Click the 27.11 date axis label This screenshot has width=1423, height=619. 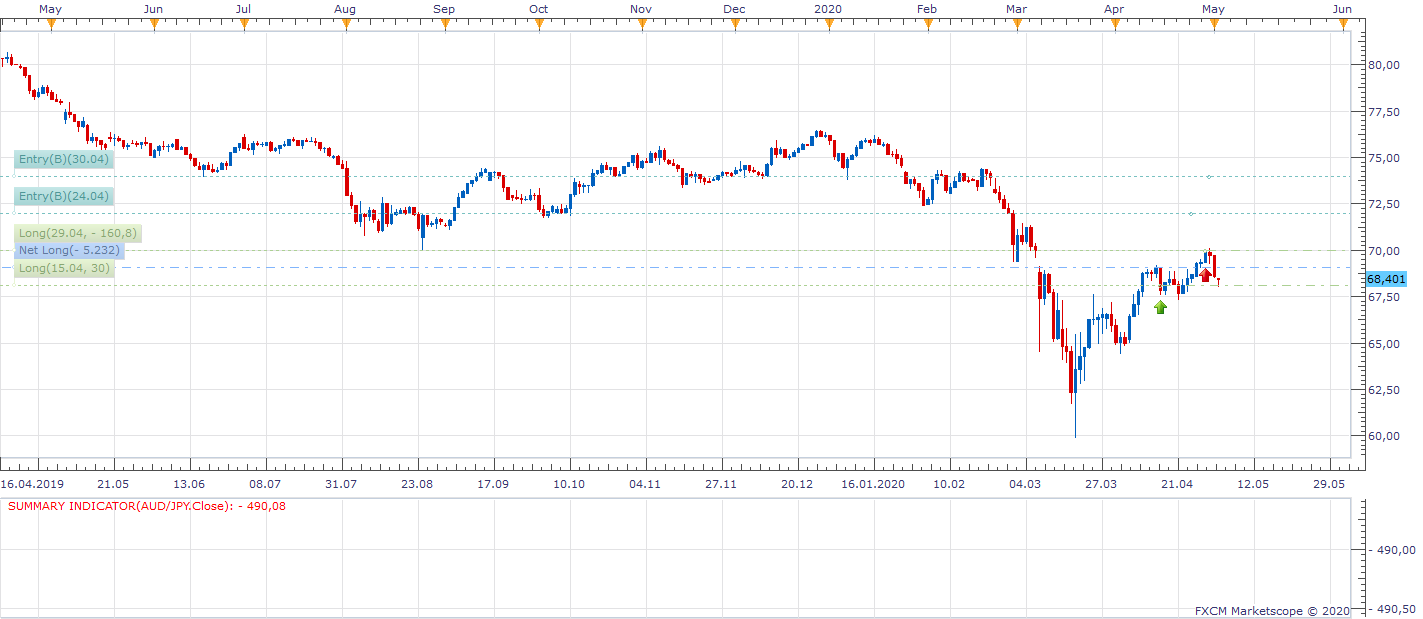coord(721,484)
